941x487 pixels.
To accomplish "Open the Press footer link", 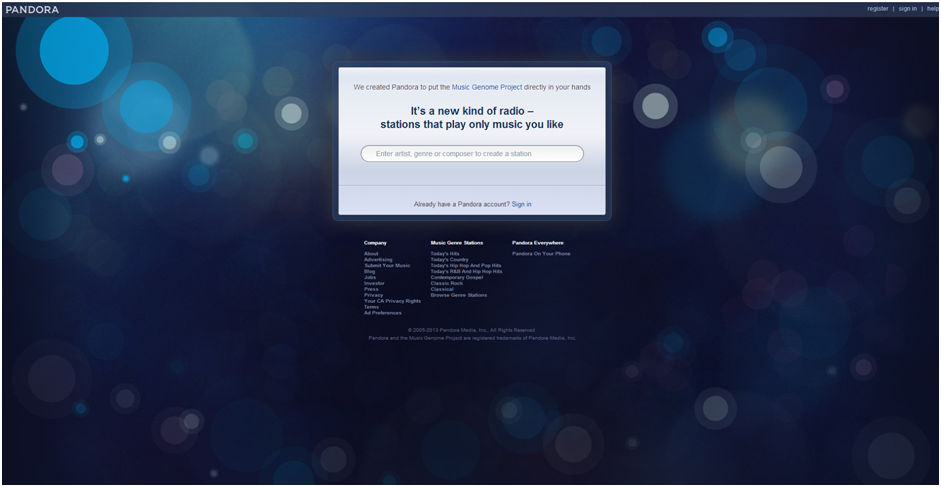I will coord(371,289).
